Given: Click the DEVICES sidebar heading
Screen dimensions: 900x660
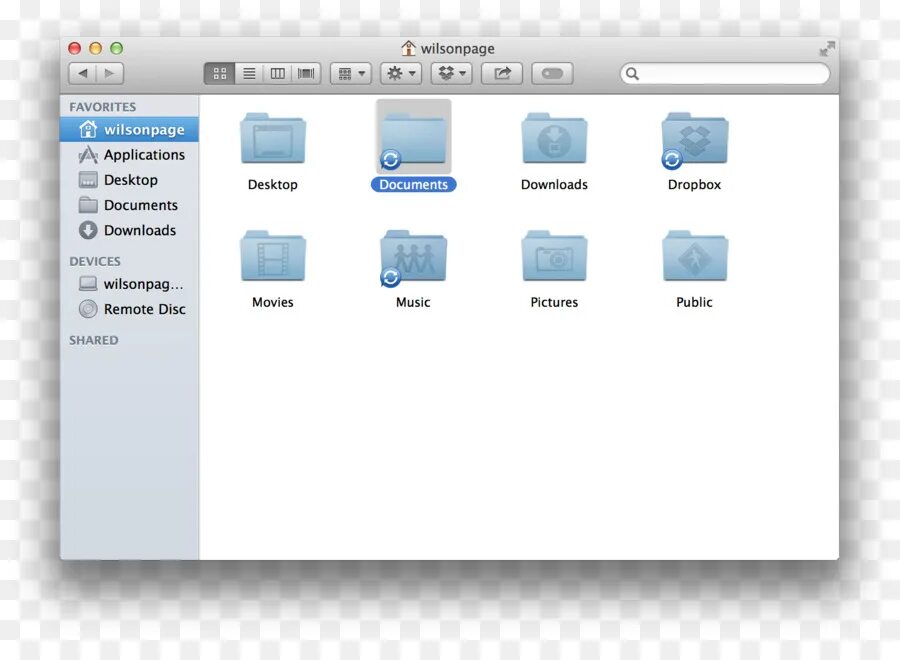Looking at the screenshot, I should tap(95, 261).
